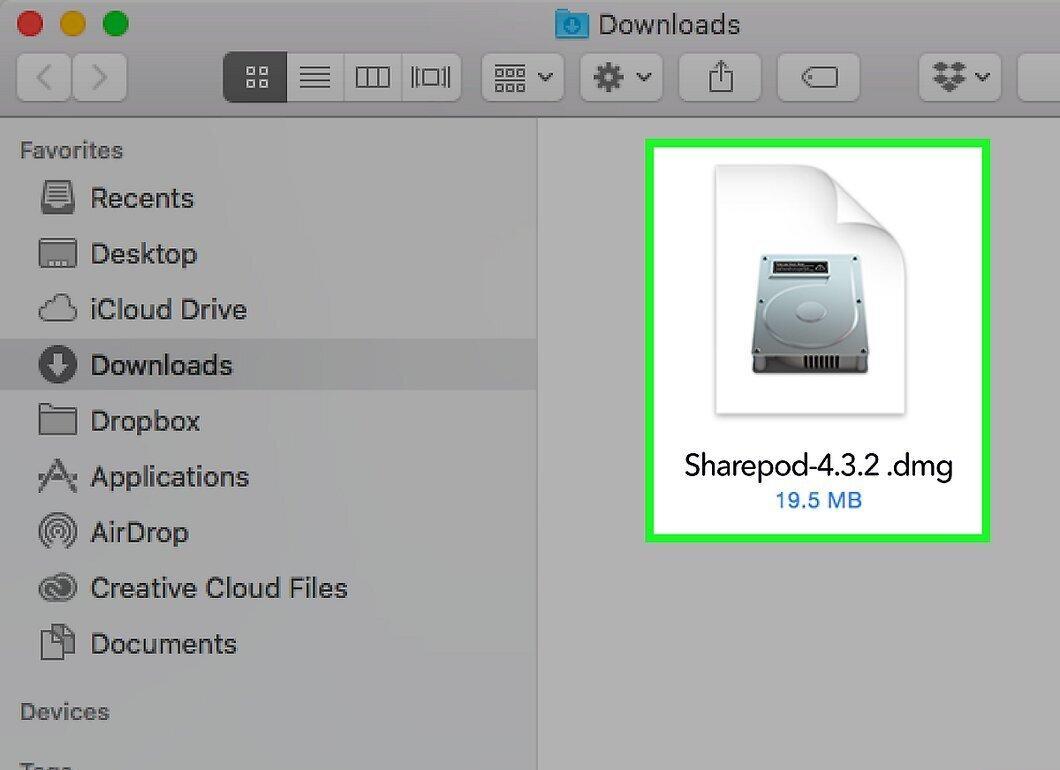Select the Sharepod-4.3.2 .dmg file
Image resolution: width=1060 pixels, height=770 pixels.
point(817,340)
